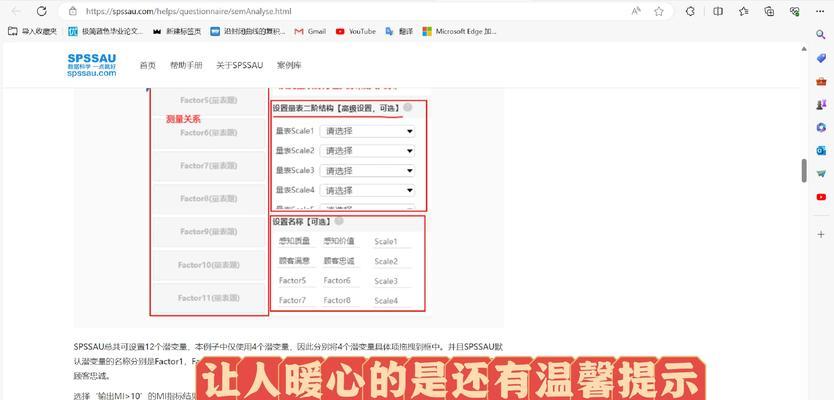Open Microsoft Edge 加... bookmark
Viewport: 834px width, 400px height.
[x=460, y=31]
